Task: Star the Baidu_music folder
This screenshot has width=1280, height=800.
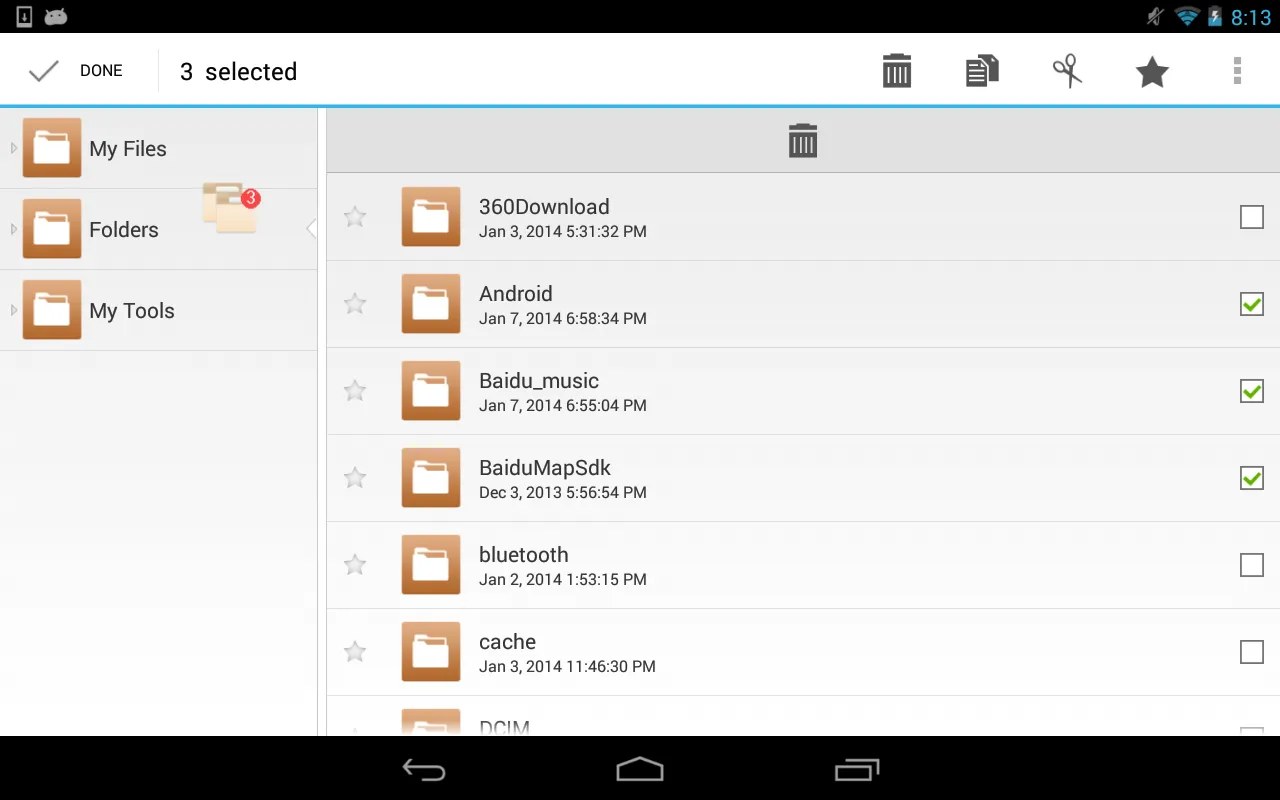Action: [354, 391]
